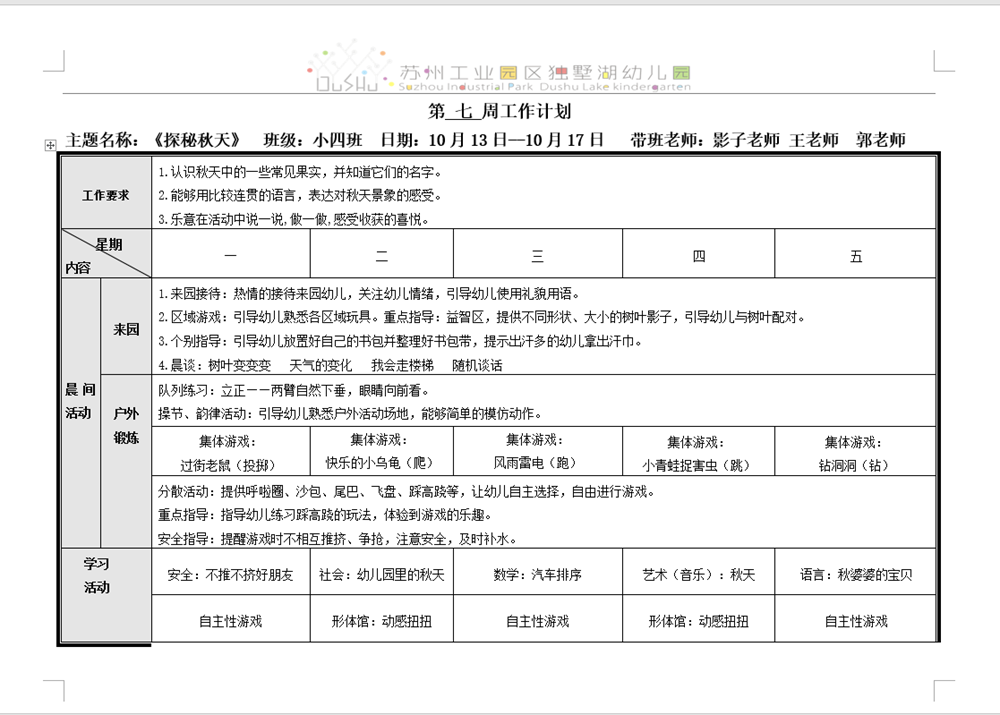Click the 语言：秋婆婆的宝贝 cell
This screenshot has height=715, width=1000.
[856, 575]
